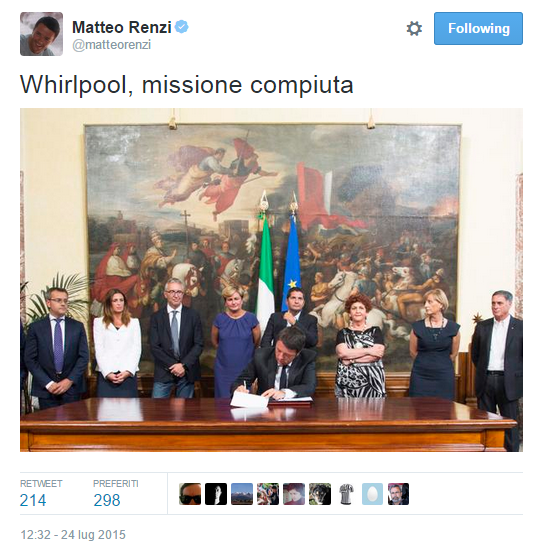Open Matteo Renzi's profile via his name
Viewport: 551px width, 551px height.
[x=122, y=27]
